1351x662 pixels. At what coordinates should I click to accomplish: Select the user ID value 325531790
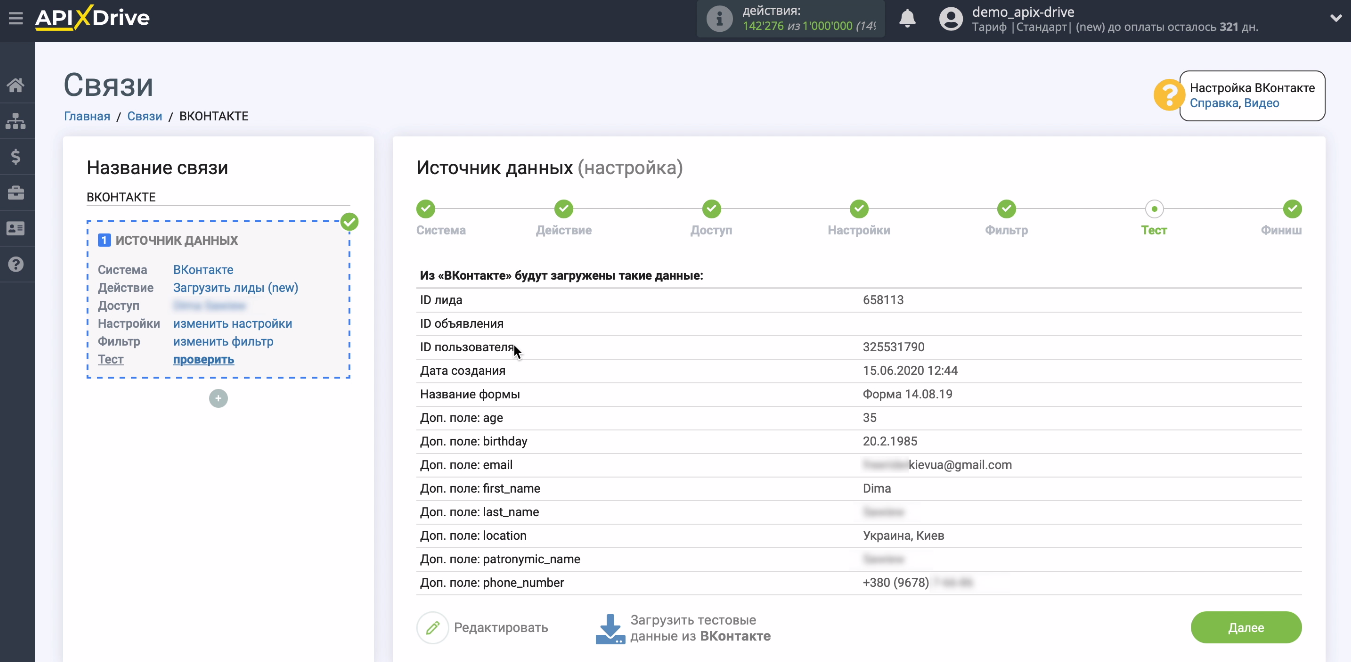click(x=894, y=347)
